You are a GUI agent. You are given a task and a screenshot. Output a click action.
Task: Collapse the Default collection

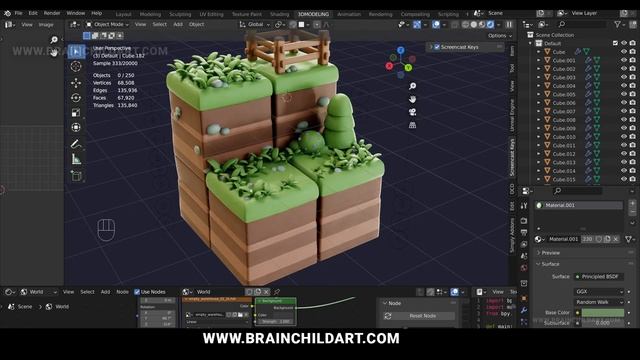click(x=531, y=43)
